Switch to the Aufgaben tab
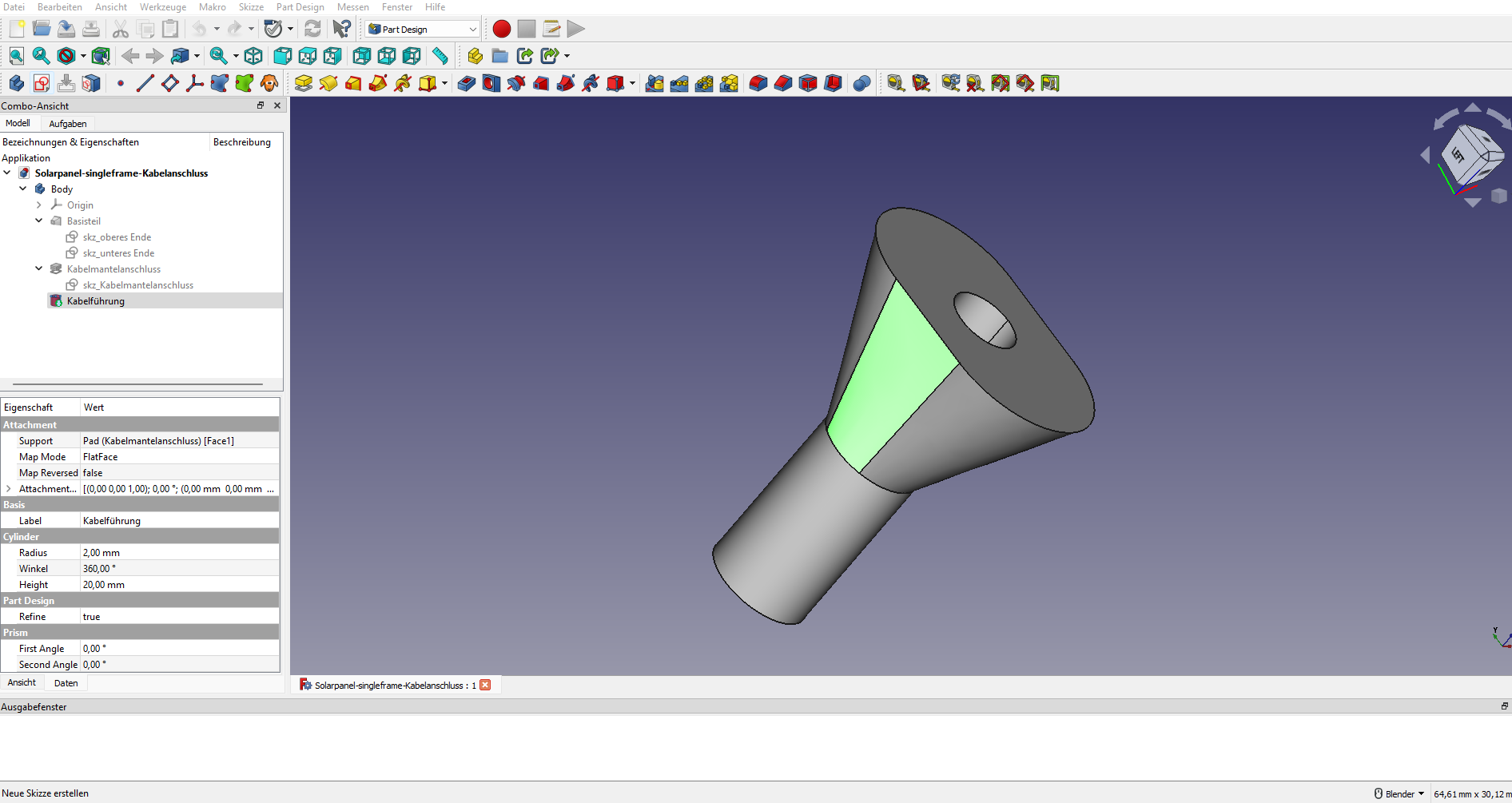 tap(68, 124)
